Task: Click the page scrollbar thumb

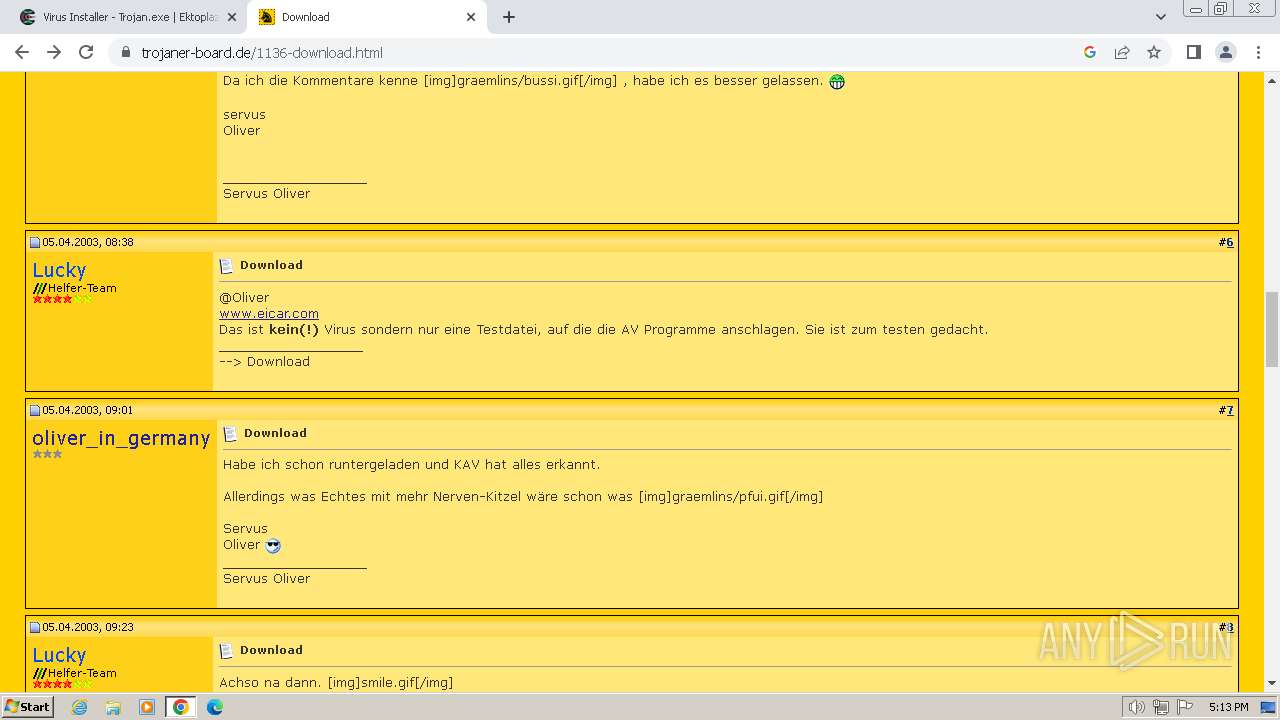Action: click(1272, 329)
